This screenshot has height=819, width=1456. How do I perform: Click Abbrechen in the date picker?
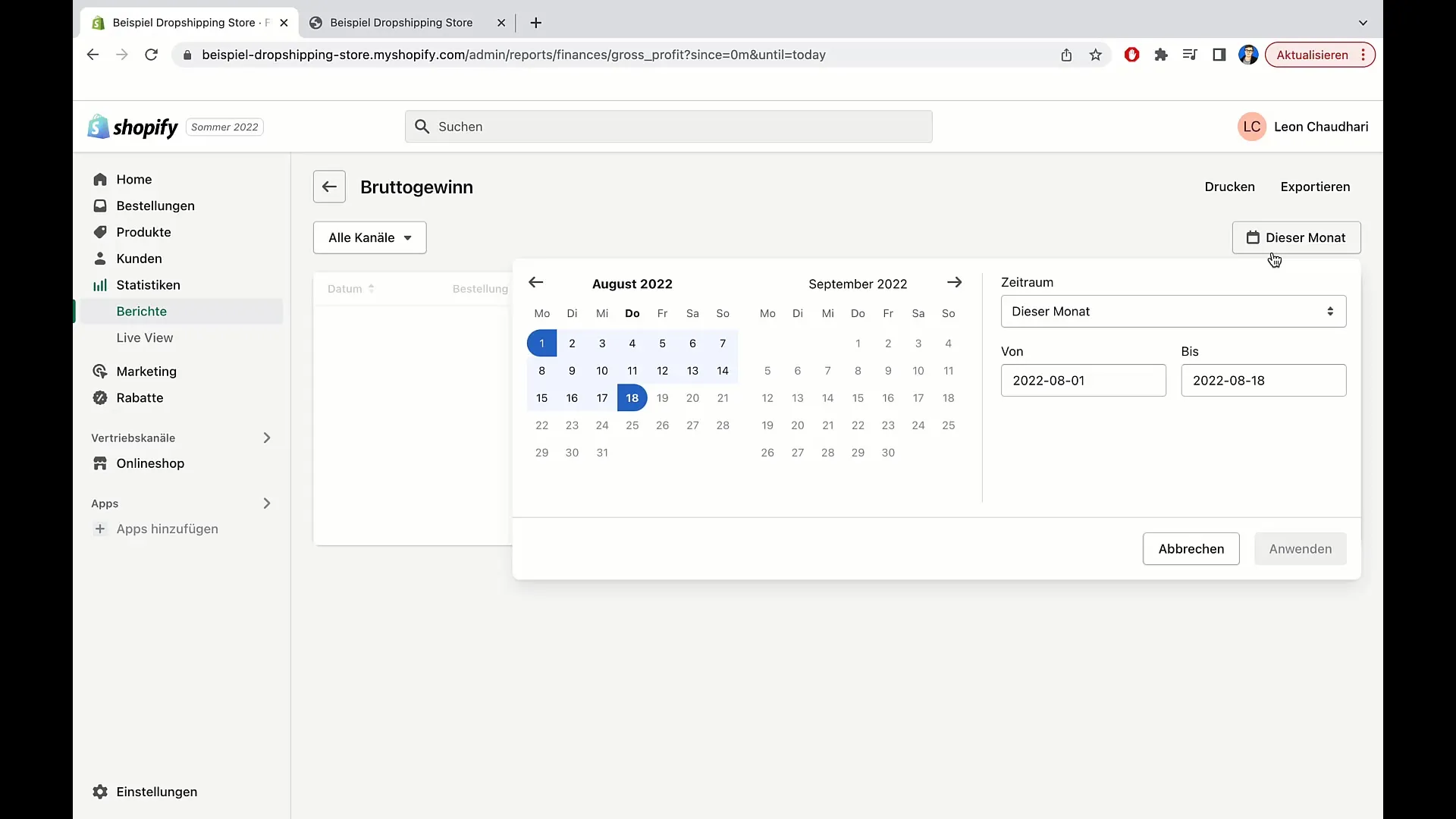coord(1191,549)
